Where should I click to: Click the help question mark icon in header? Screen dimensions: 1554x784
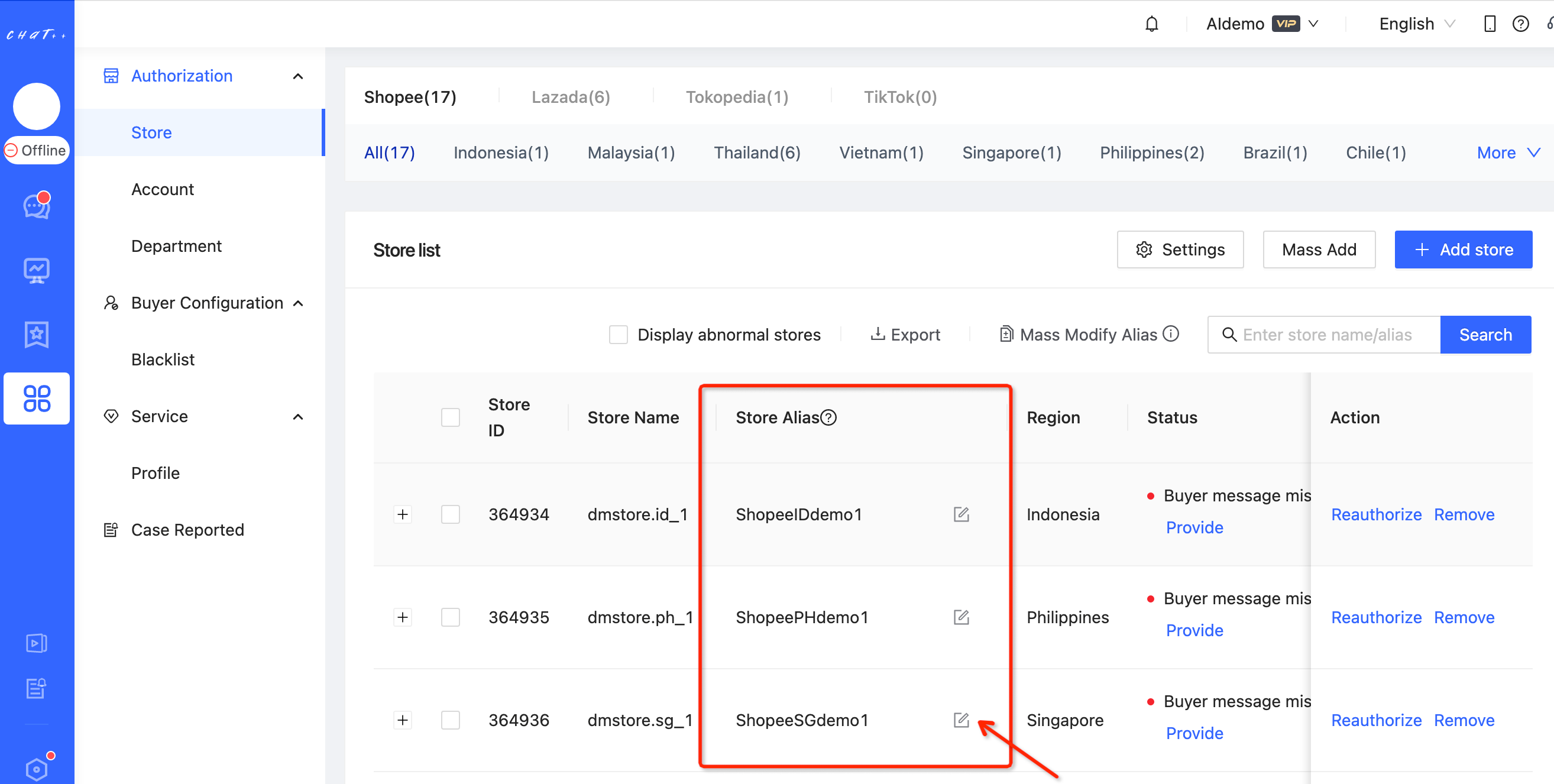tap(1520, 24)
